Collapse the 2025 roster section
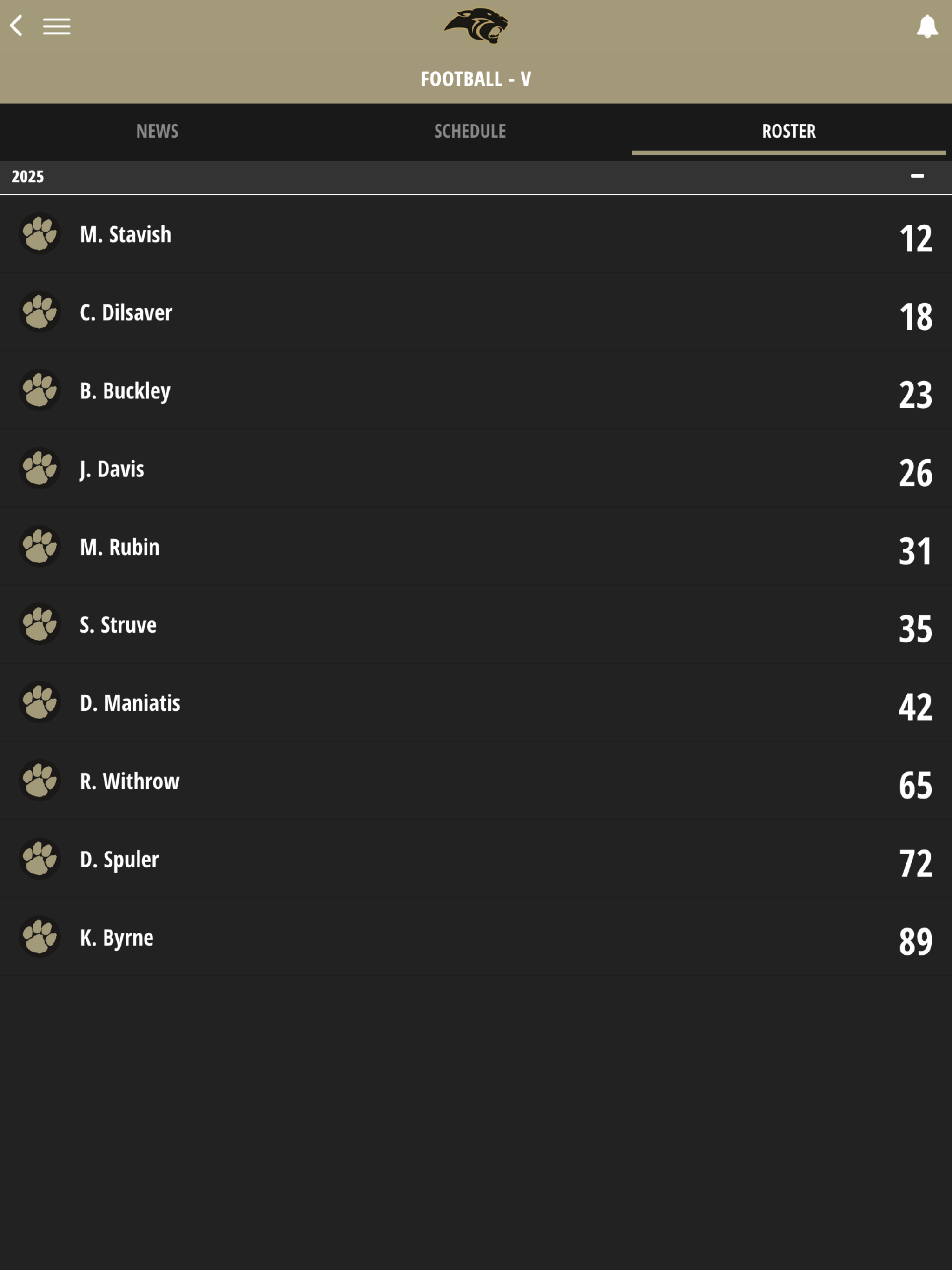The image size is (952, 1270). click(917, 176)
